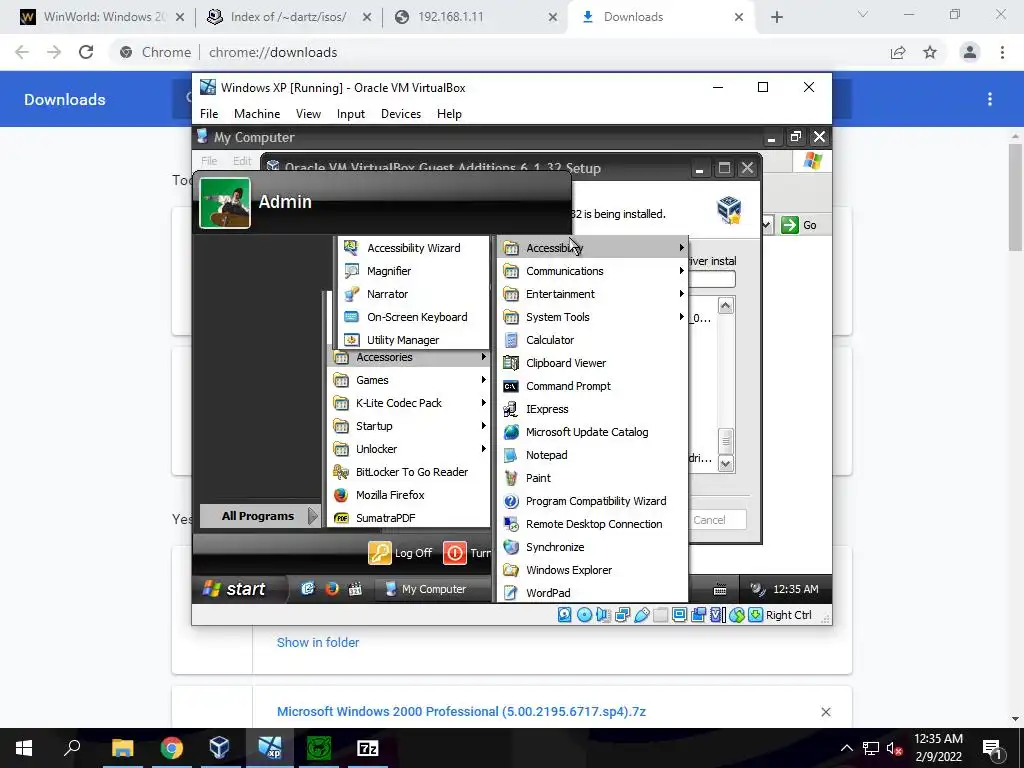Expand Entertainment submenu
This screenshot has width=1024, height=768.
(x=593, y=294)
